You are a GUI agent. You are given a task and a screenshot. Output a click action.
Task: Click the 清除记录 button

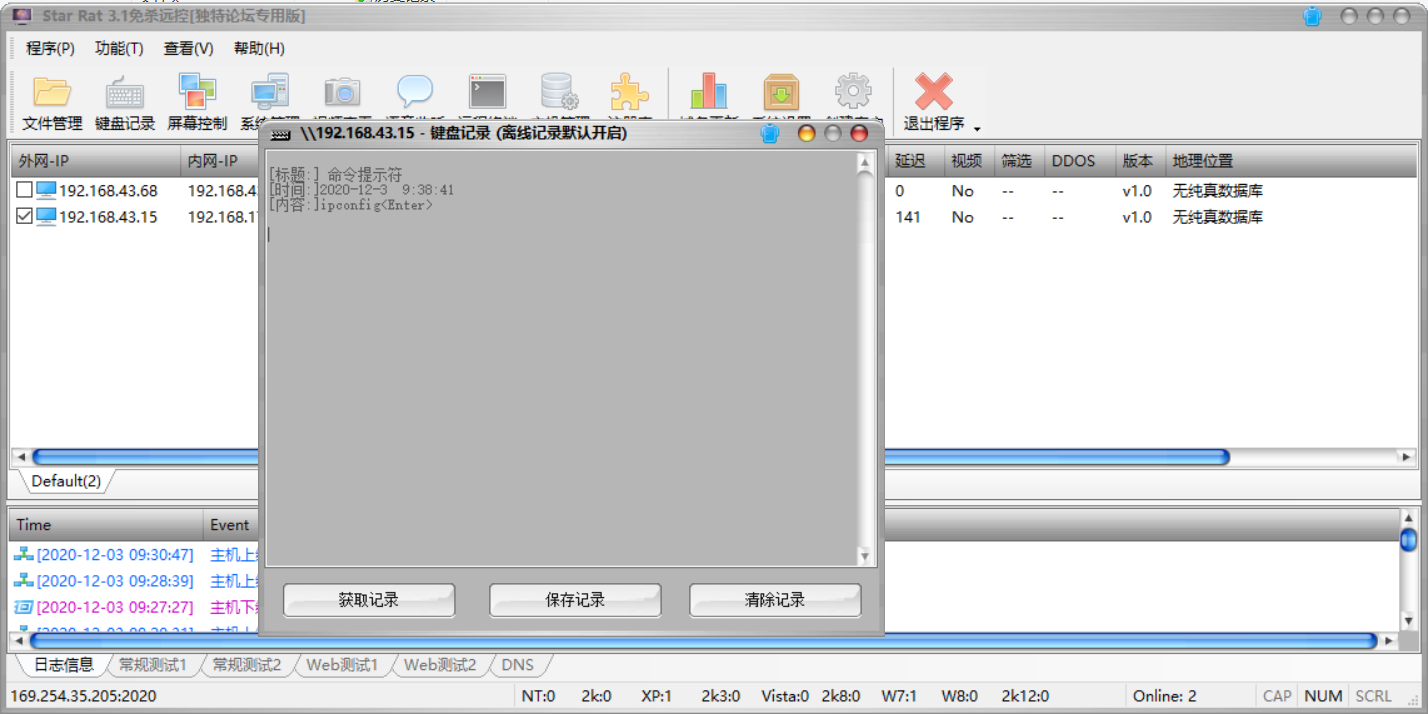(x=775, y=600)
